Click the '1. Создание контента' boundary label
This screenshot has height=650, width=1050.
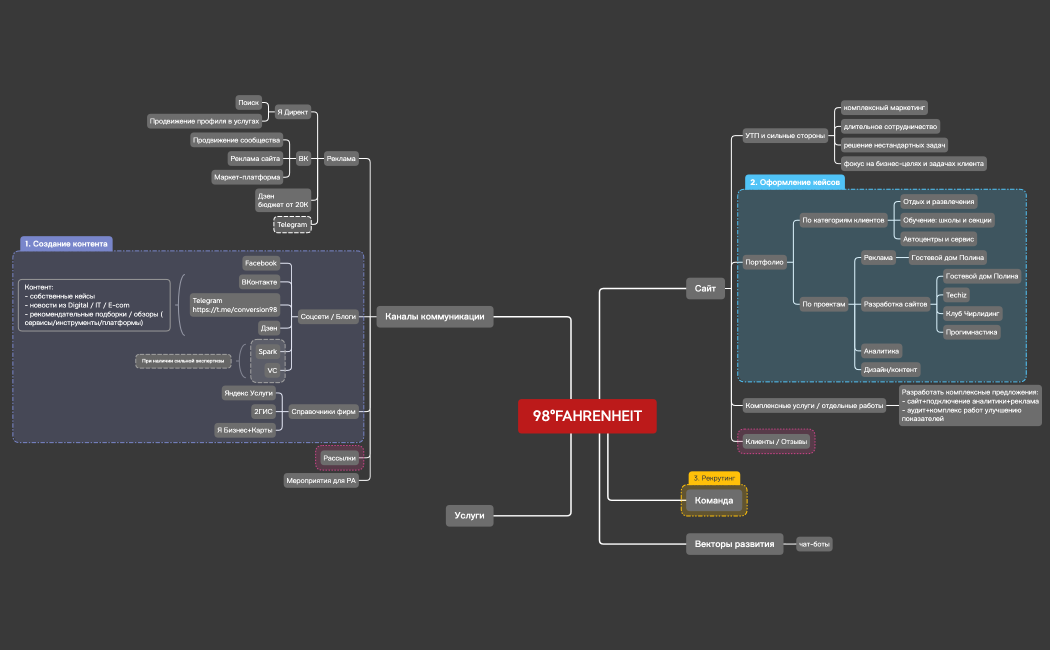(x=64, y=243)
